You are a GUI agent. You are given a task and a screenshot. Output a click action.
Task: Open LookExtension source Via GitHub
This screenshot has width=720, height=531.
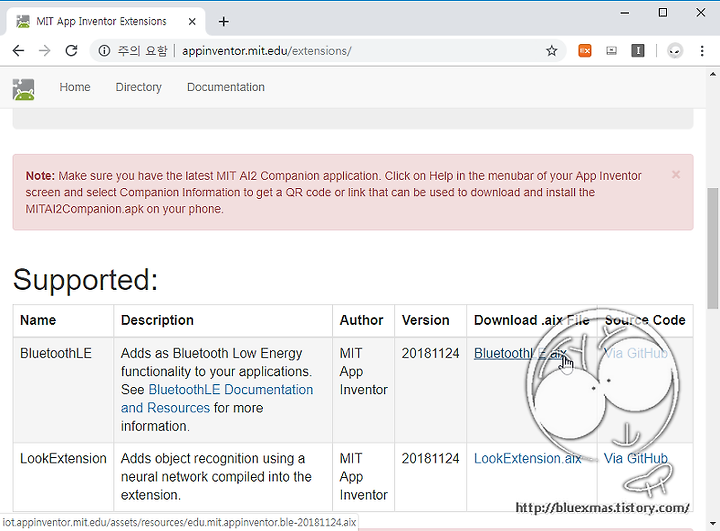click(x=635, y=458)
